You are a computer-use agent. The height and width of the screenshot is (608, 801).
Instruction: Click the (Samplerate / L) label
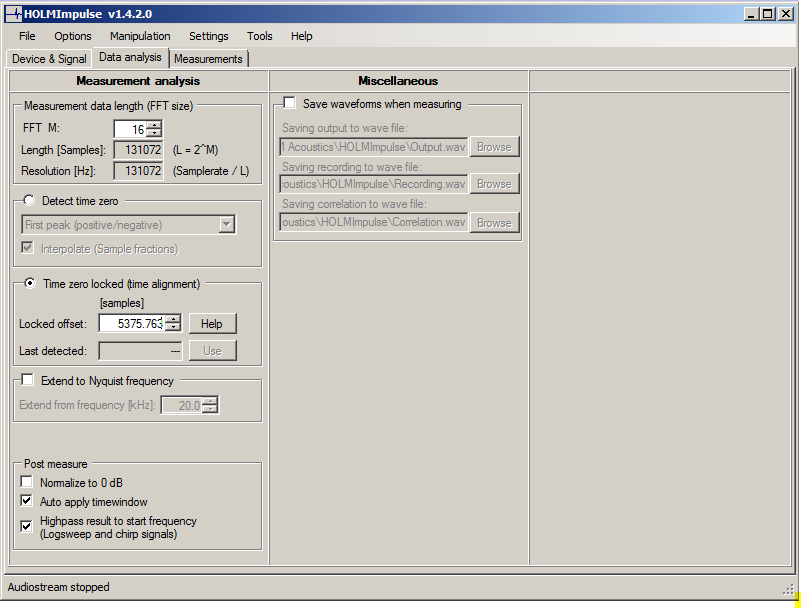[x=210, y=171]
